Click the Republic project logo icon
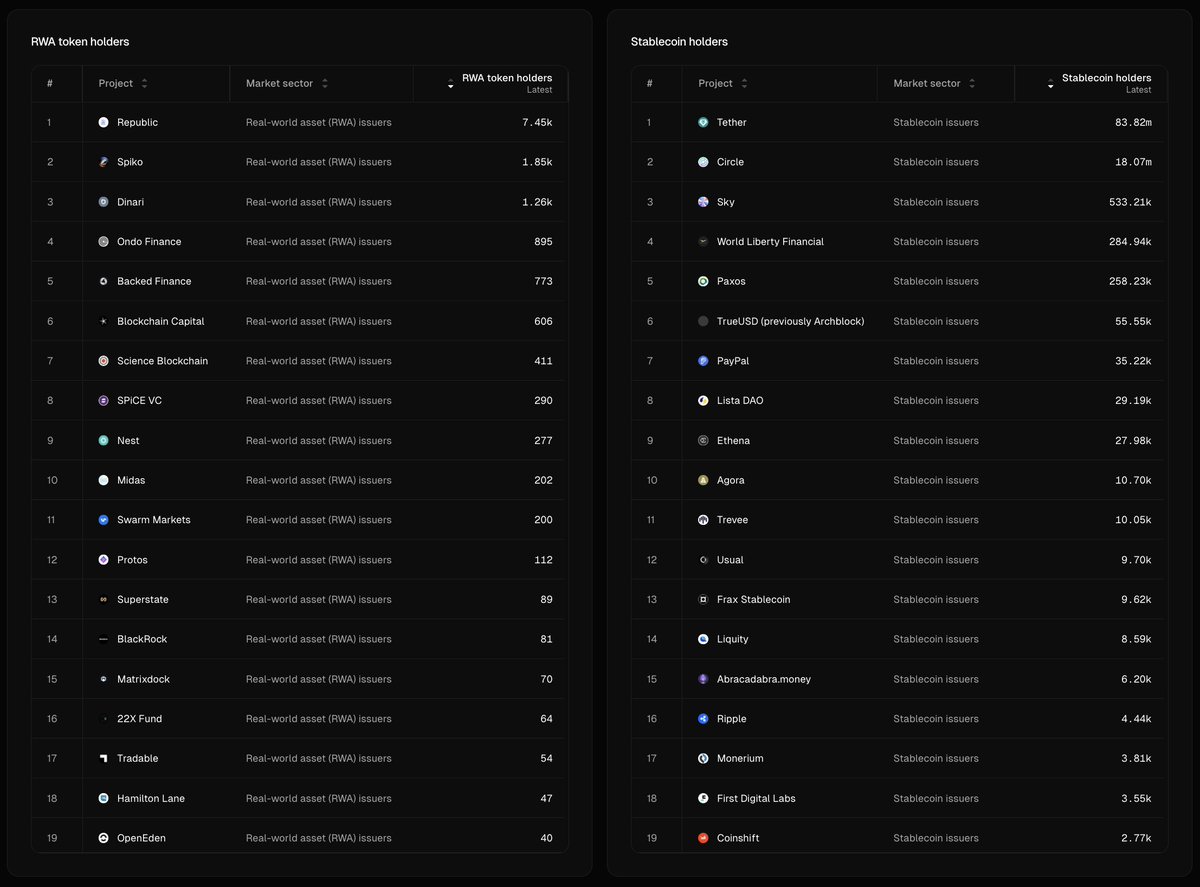 point(103,122)
